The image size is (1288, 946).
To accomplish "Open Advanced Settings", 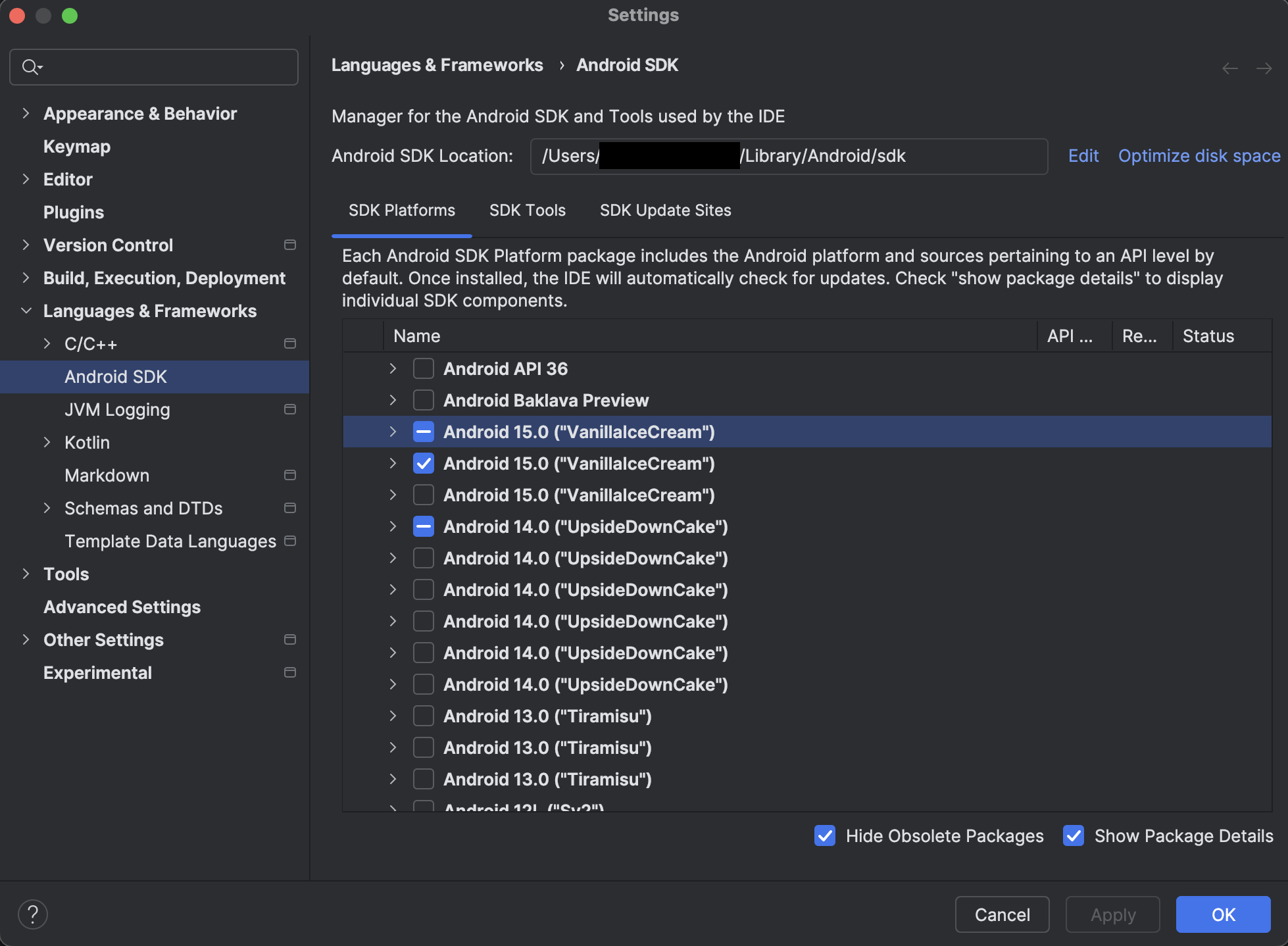I will (122, 607).
